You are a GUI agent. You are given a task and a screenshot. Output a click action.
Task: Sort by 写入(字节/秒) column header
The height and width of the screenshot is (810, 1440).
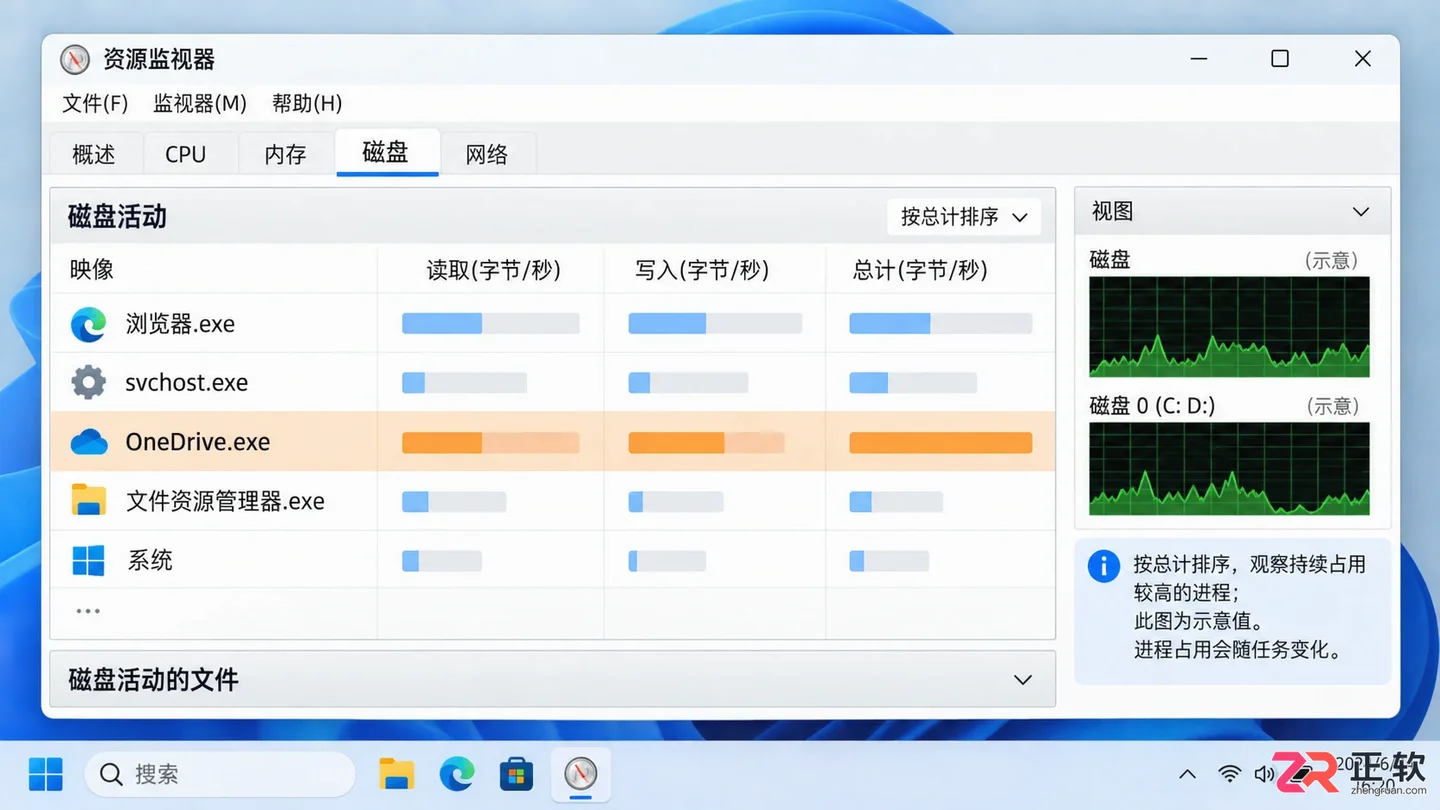click(x=702, y=270)
